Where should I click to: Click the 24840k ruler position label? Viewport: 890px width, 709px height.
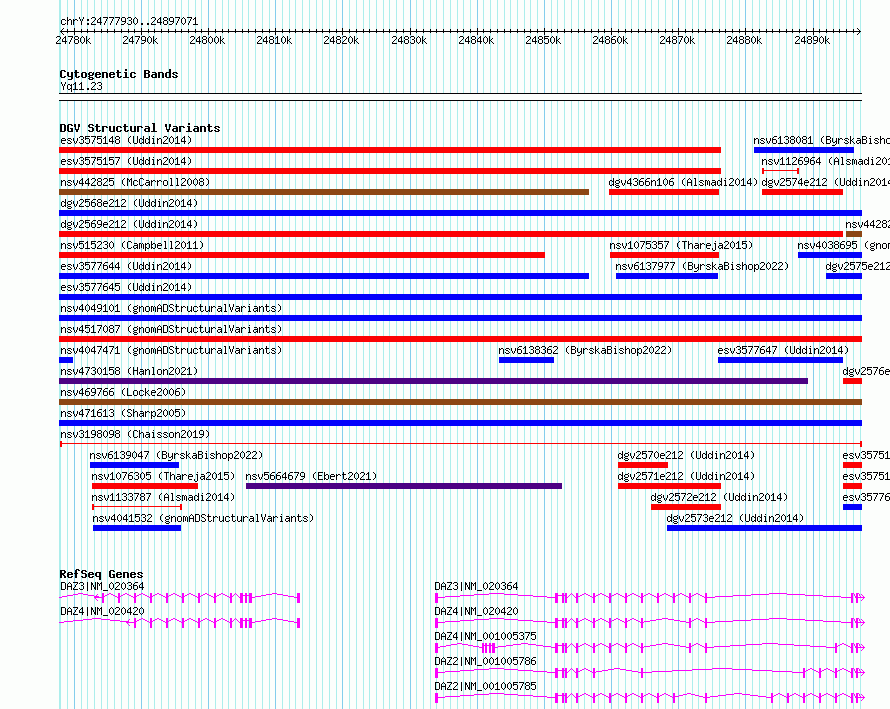(x=476, y=40)
